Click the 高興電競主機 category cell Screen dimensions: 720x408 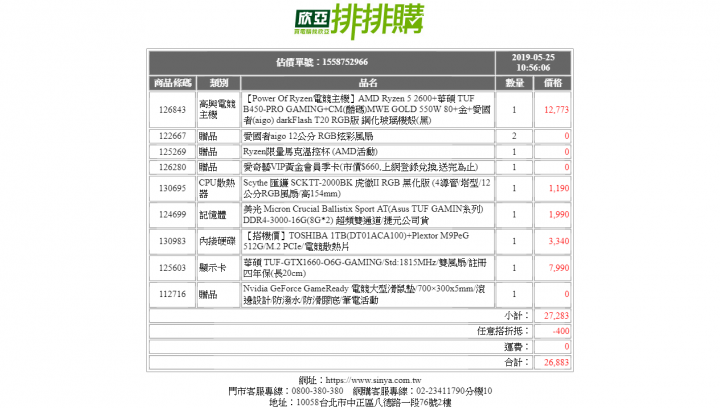point(217,110)
